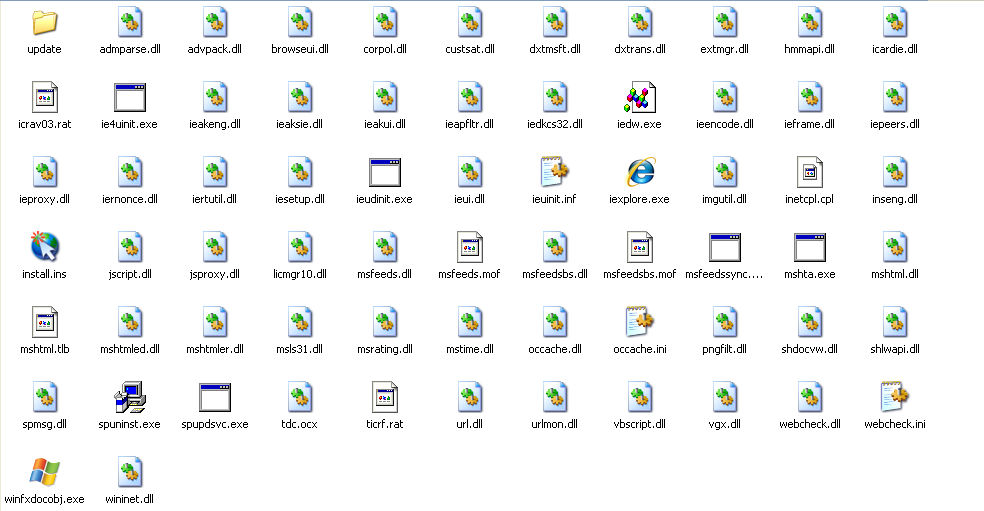This screenshot has width=984, height=511.
Task: Select the wininet.dll file icon
Action: pos(130,472)
